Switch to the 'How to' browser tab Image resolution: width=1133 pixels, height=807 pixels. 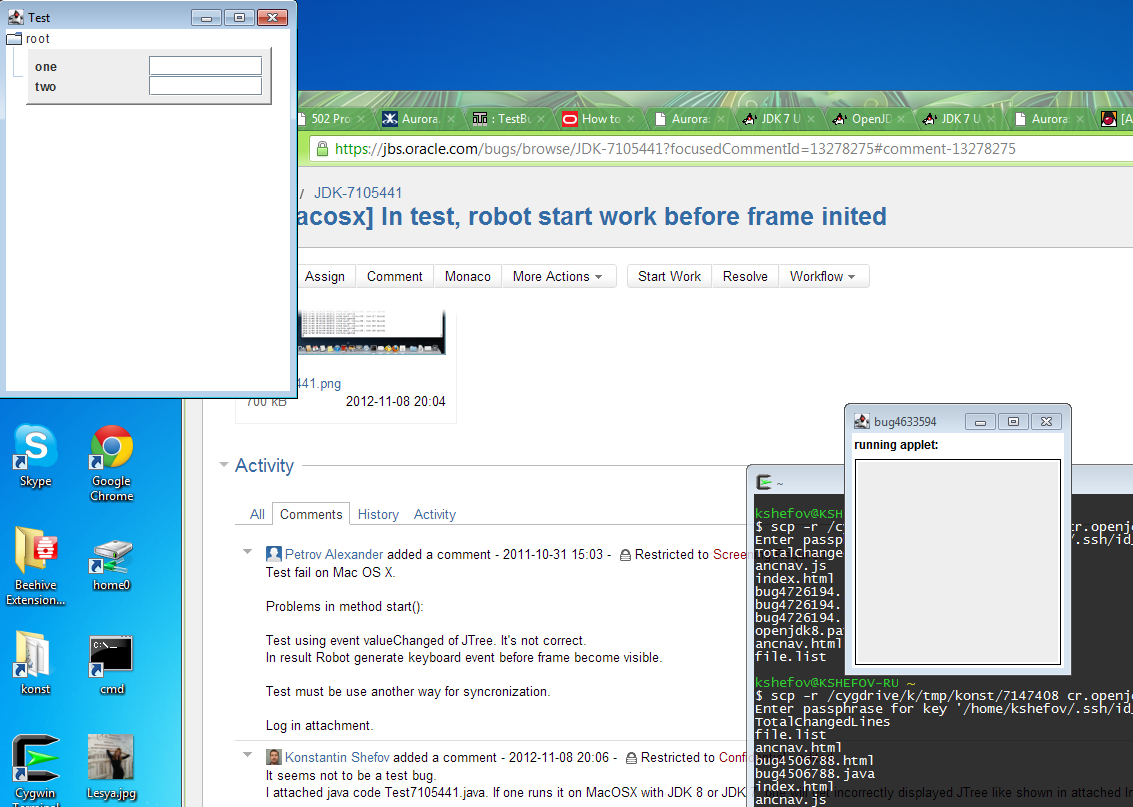pos(601,118)
